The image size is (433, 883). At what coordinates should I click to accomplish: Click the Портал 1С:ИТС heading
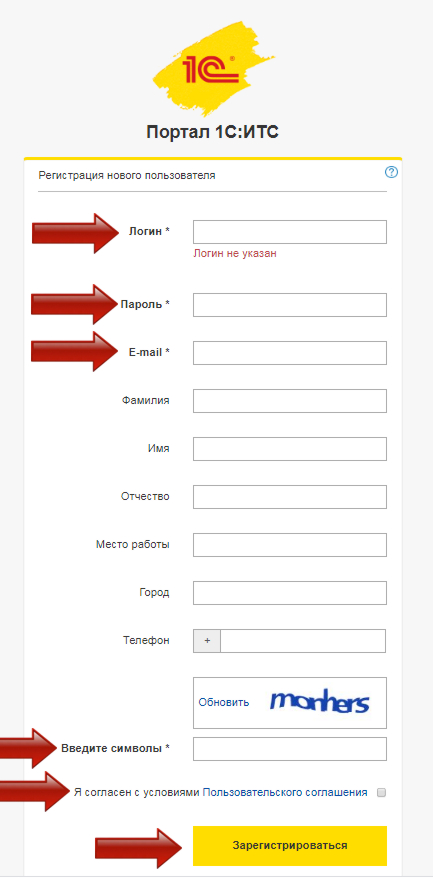(x=213, y=132)
